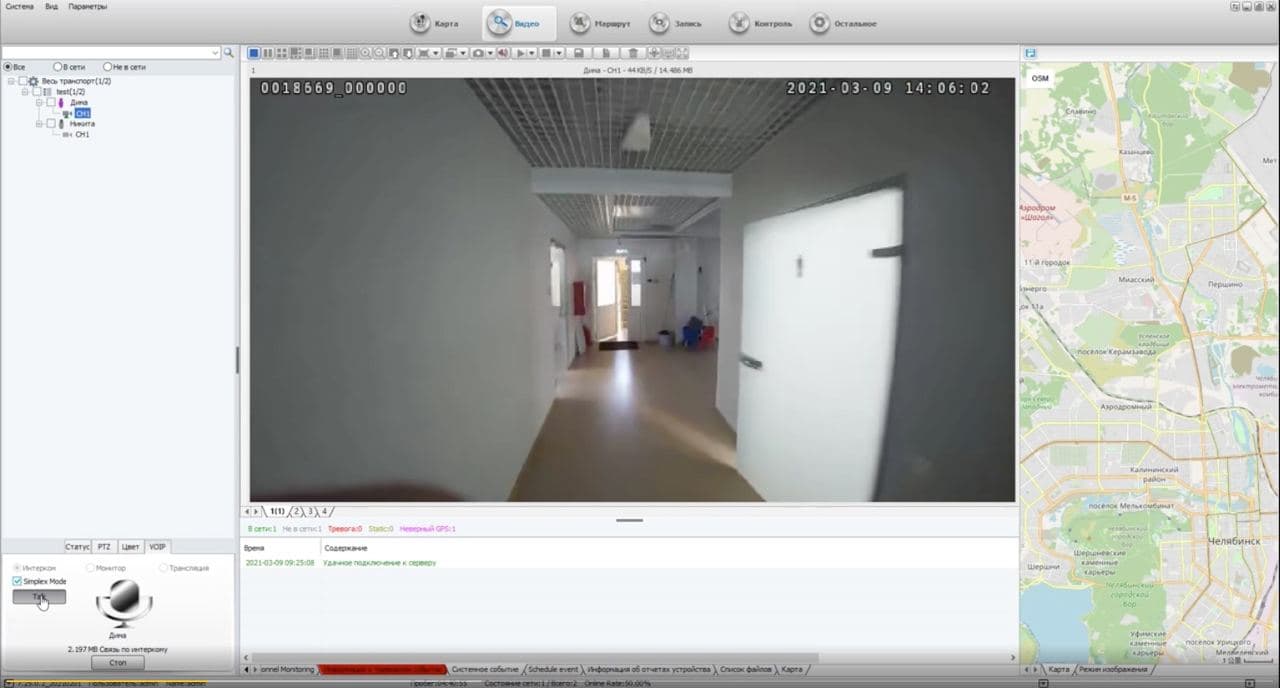Image resolution: width=1280 pixels, height=688 pixels.
Task: Switch to the Системное событие tab
Action: point(485,669)
